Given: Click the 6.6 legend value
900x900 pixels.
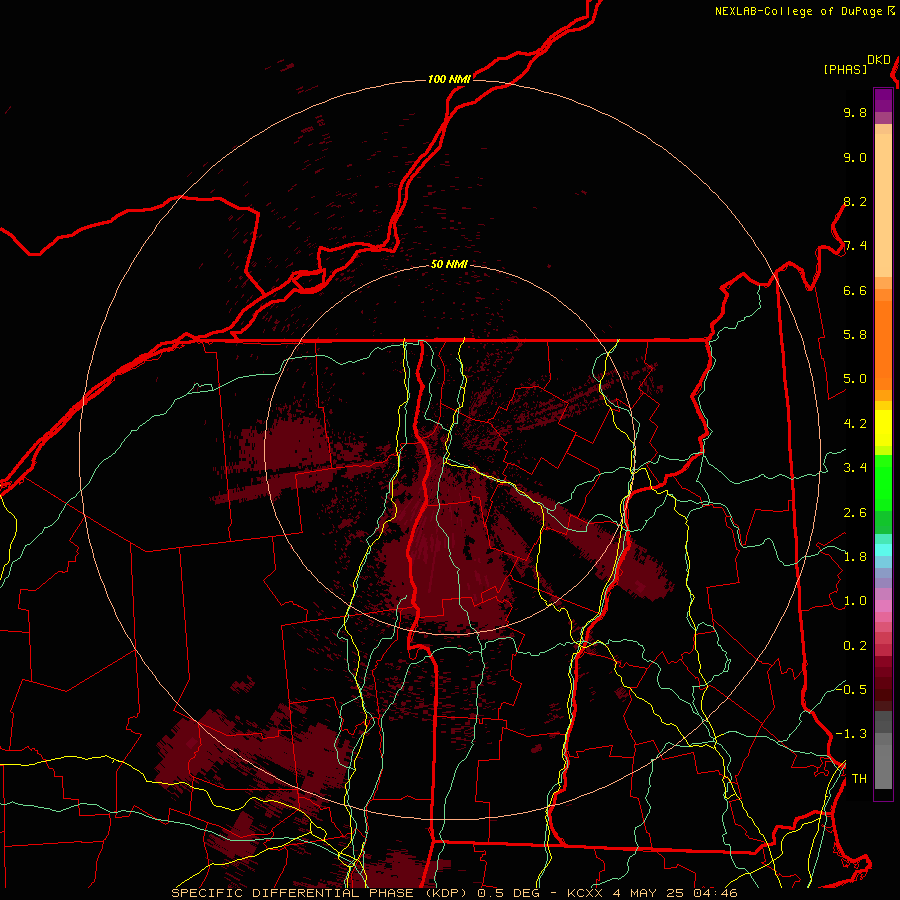Looking at the screenshot, I should 855,290.
